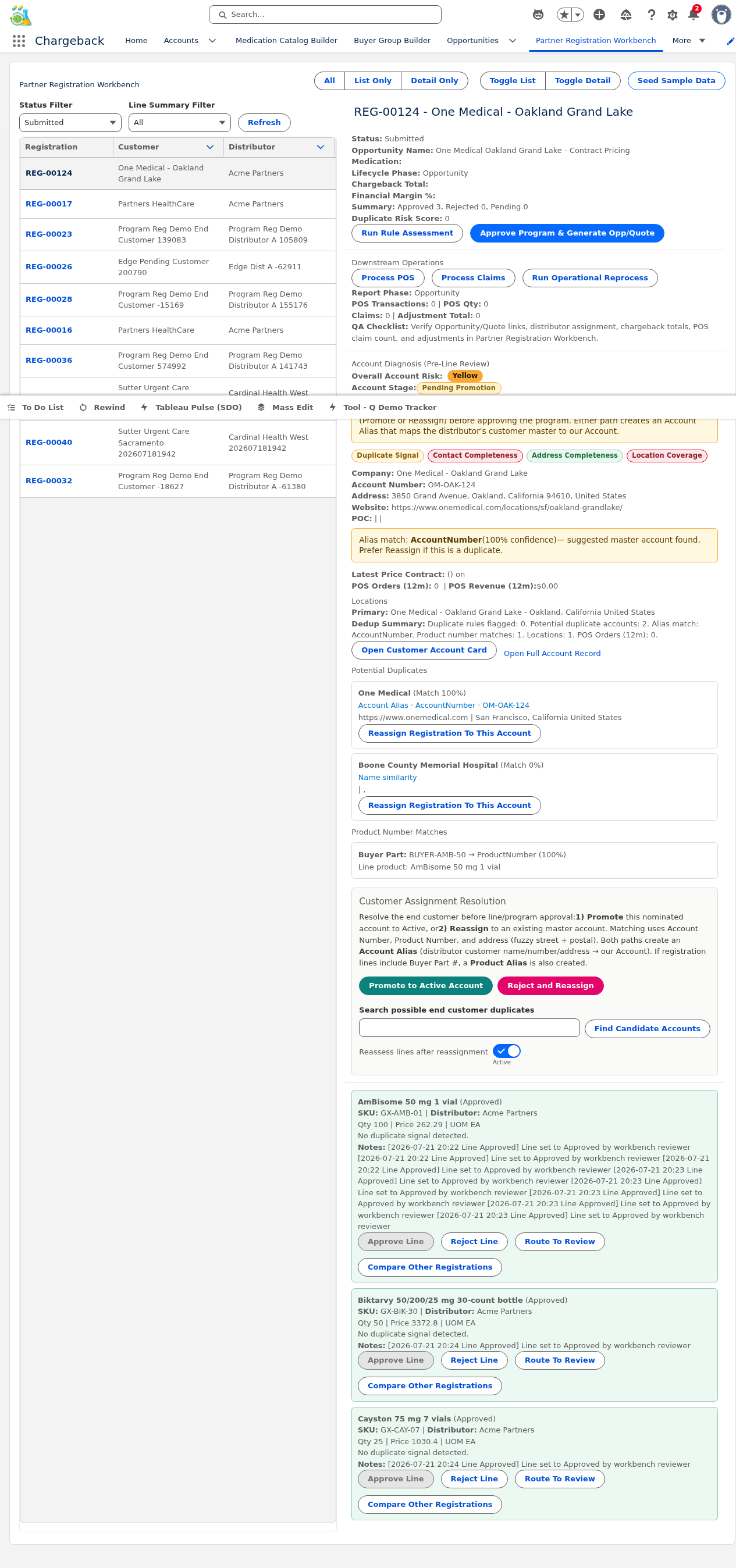
Task: Click Find Candidate Accounts button
Action: [646, 1029]
